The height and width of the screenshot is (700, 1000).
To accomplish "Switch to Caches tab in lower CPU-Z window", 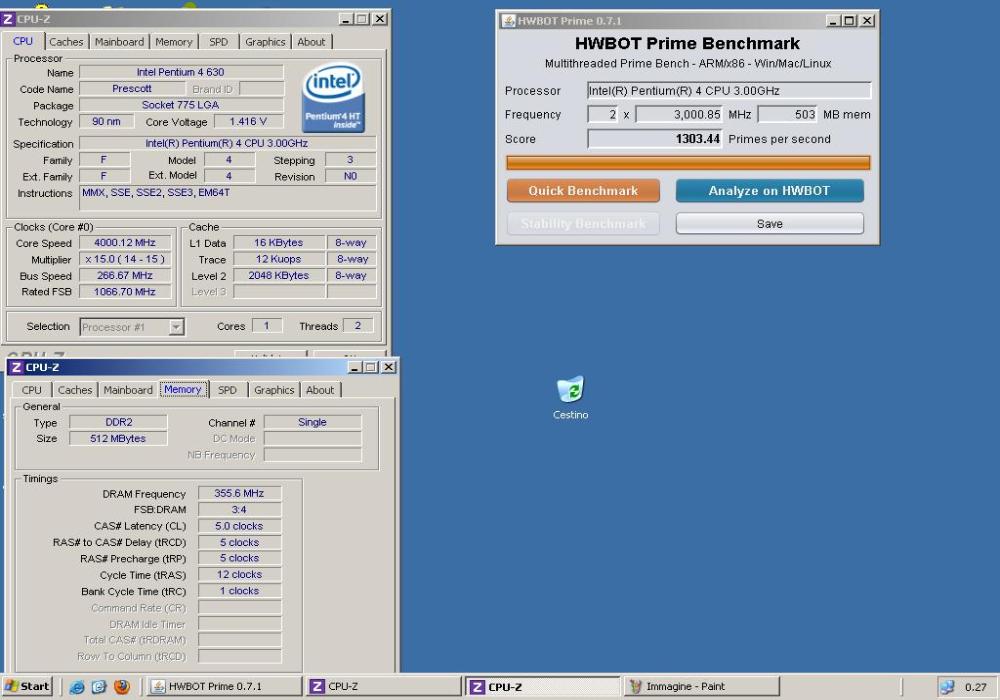I will click(75, 390).
